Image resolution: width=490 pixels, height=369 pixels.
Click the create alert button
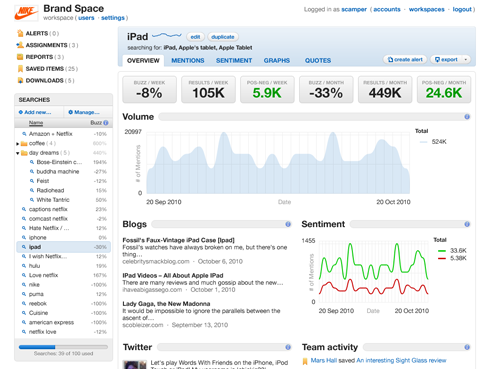pyautogui.click(x=405, y=59)
